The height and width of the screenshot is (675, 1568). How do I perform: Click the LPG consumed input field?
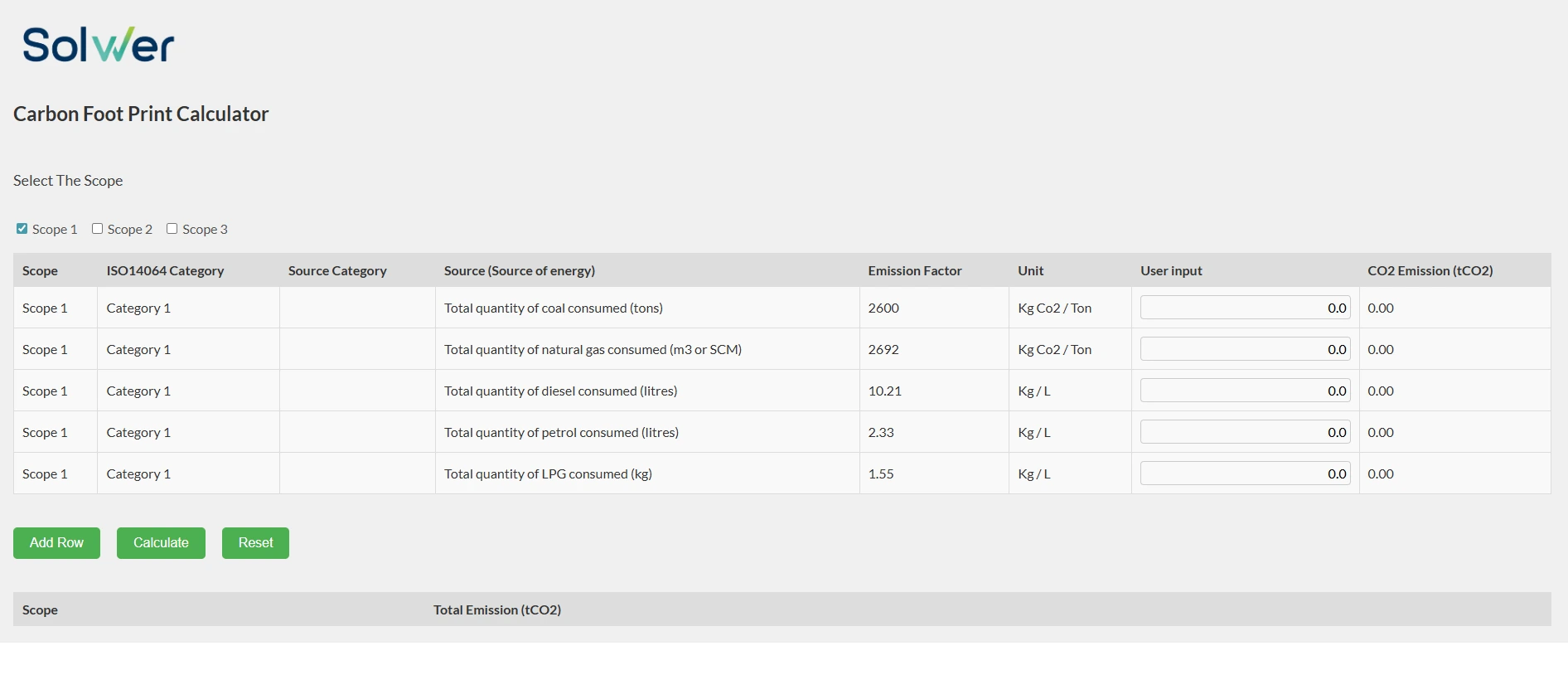[x=1244, y=473]
